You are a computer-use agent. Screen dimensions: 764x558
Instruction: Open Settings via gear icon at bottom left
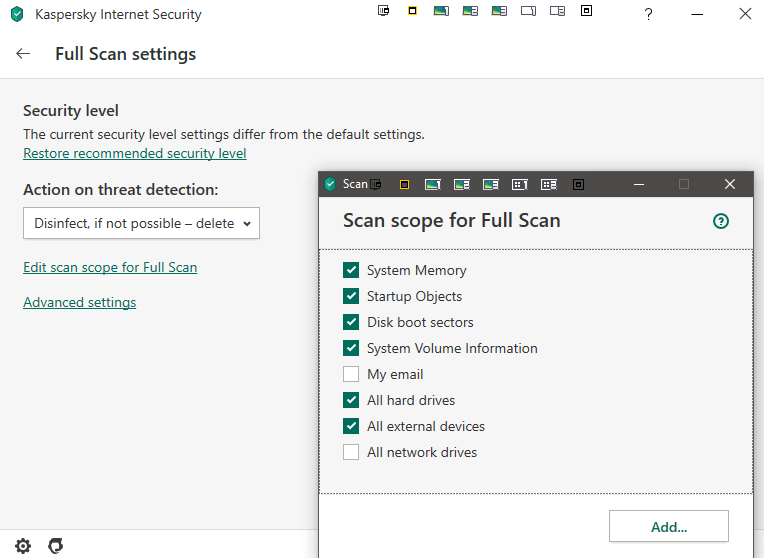click(23, 546)
